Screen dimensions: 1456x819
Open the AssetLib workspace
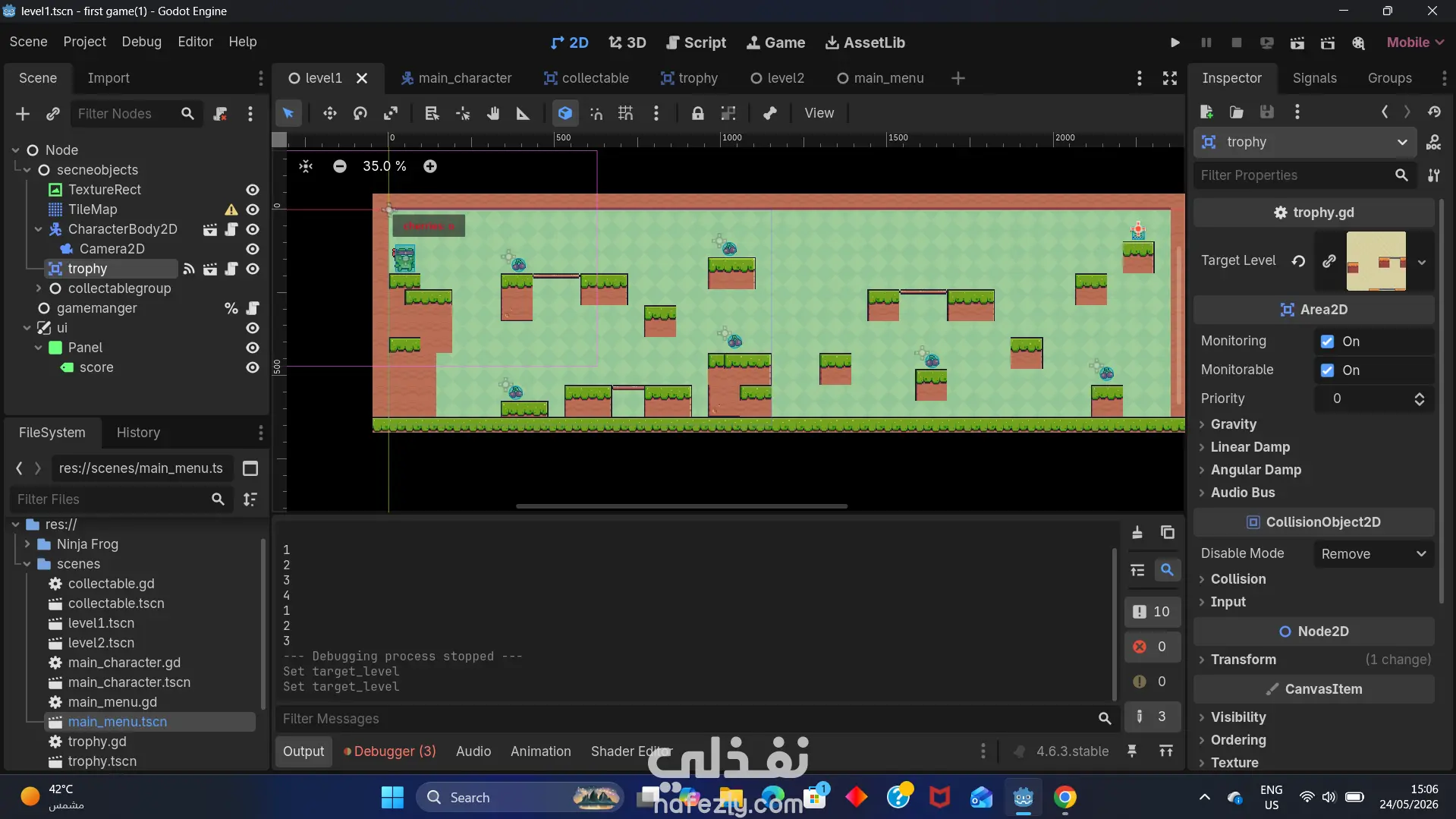[866, 43]
